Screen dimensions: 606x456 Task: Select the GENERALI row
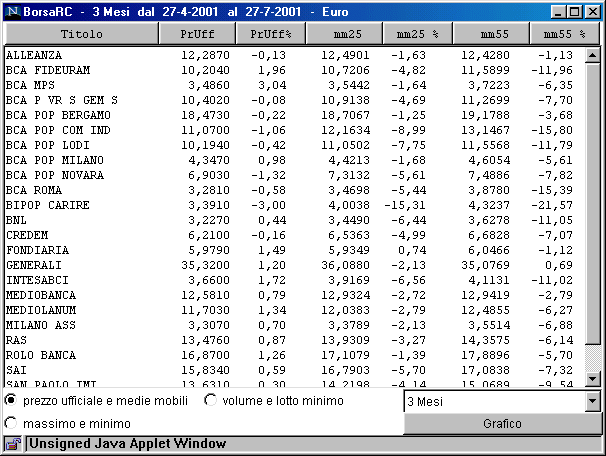(x=294, y=265)
